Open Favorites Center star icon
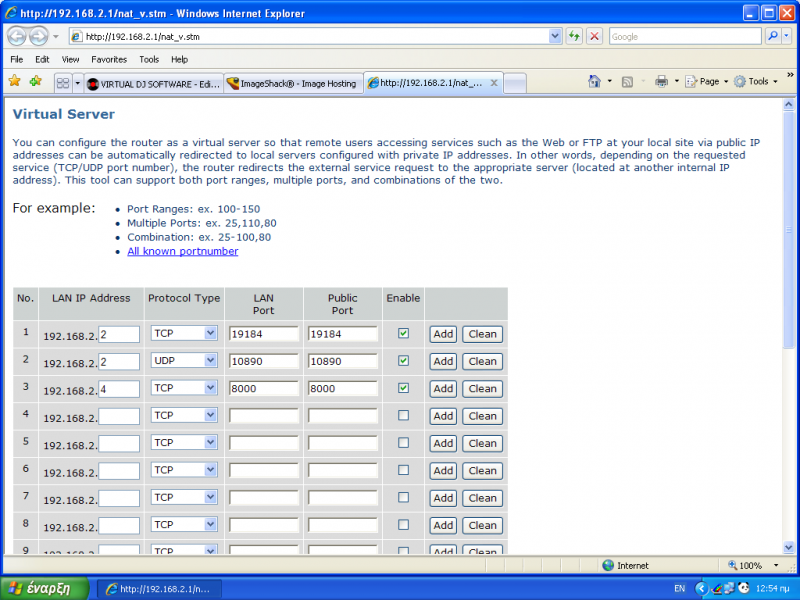Screen dimensions: 800x600 pos(15,82)
